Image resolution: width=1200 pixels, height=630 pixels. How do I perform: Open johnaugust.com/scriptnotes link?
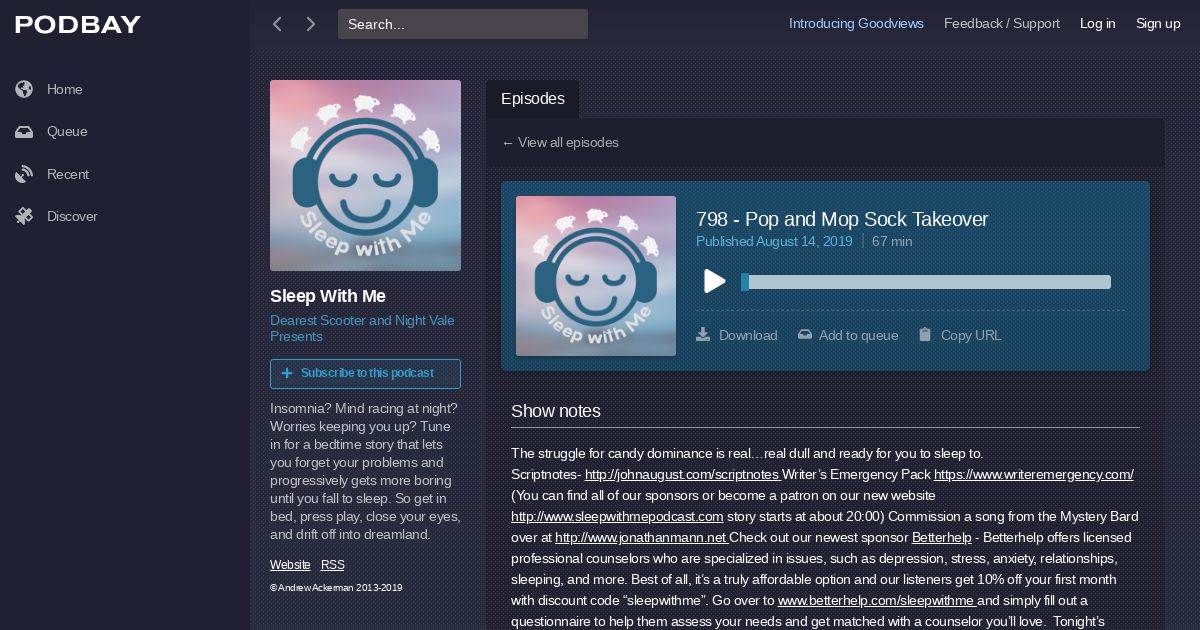[683, 475]
